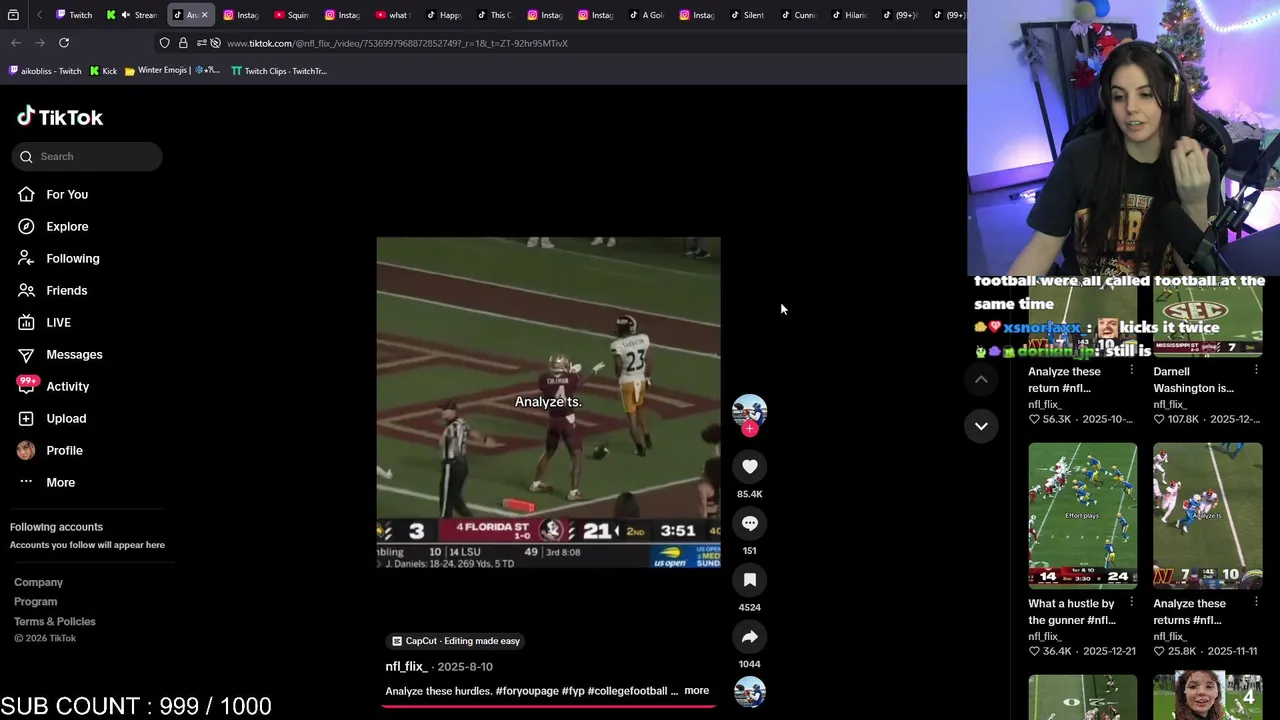Switch to the 'A Gol' TikTok browser tab

645,15
